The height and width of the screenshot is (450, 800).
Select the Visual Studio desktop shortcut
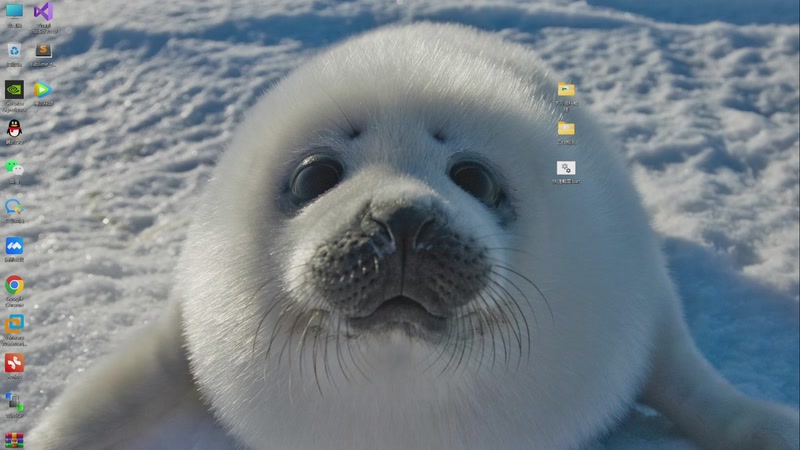[43, 11]
